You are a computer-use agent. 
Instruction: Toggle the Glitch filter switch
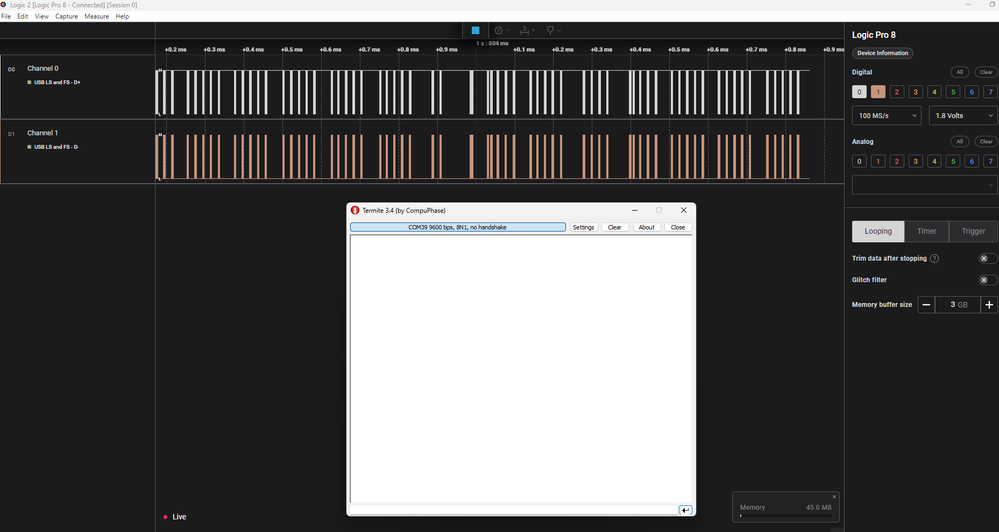[987, 280]
